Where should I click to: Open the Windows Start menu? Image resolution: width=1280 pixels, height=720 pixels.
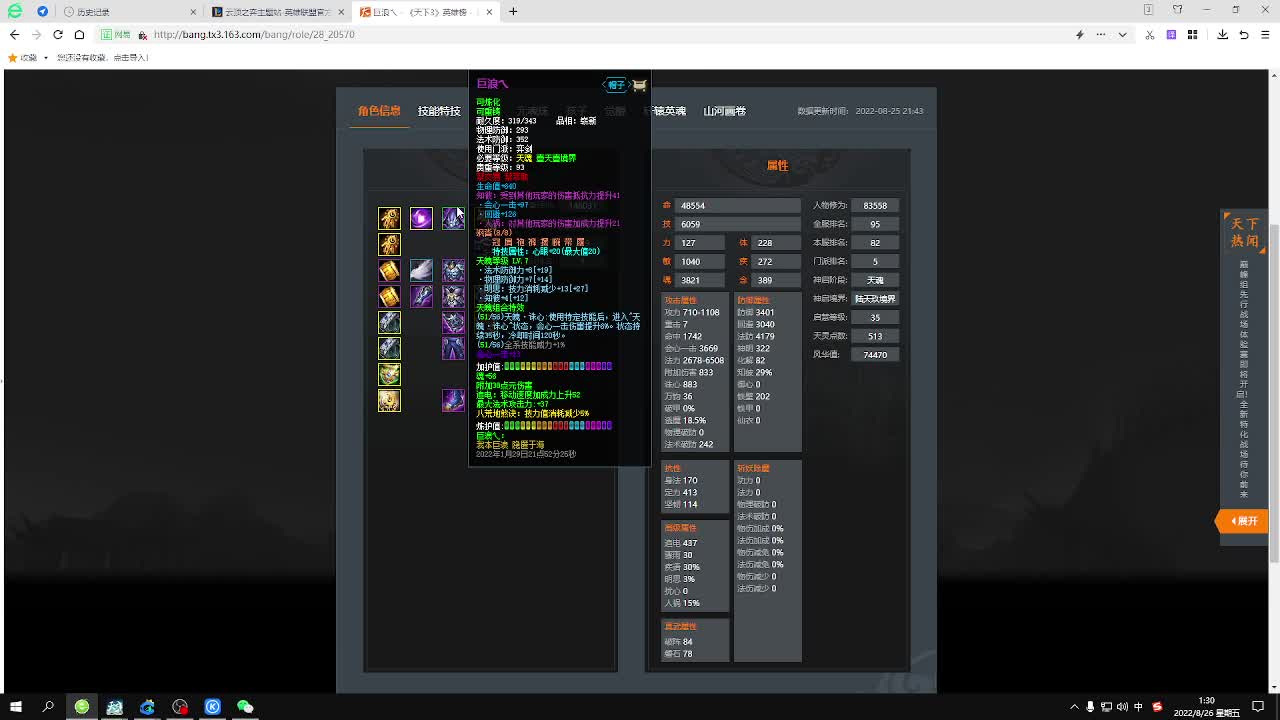(x=15, y=707)
